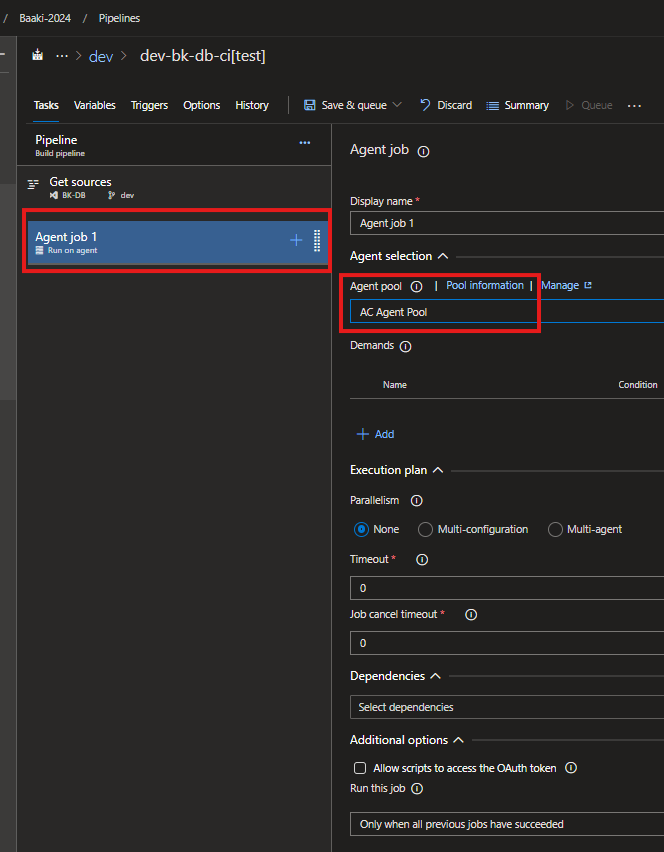Edit the Timeout value field
The width and height of the screenshot is (664, 852).
[x=507, y=588]
